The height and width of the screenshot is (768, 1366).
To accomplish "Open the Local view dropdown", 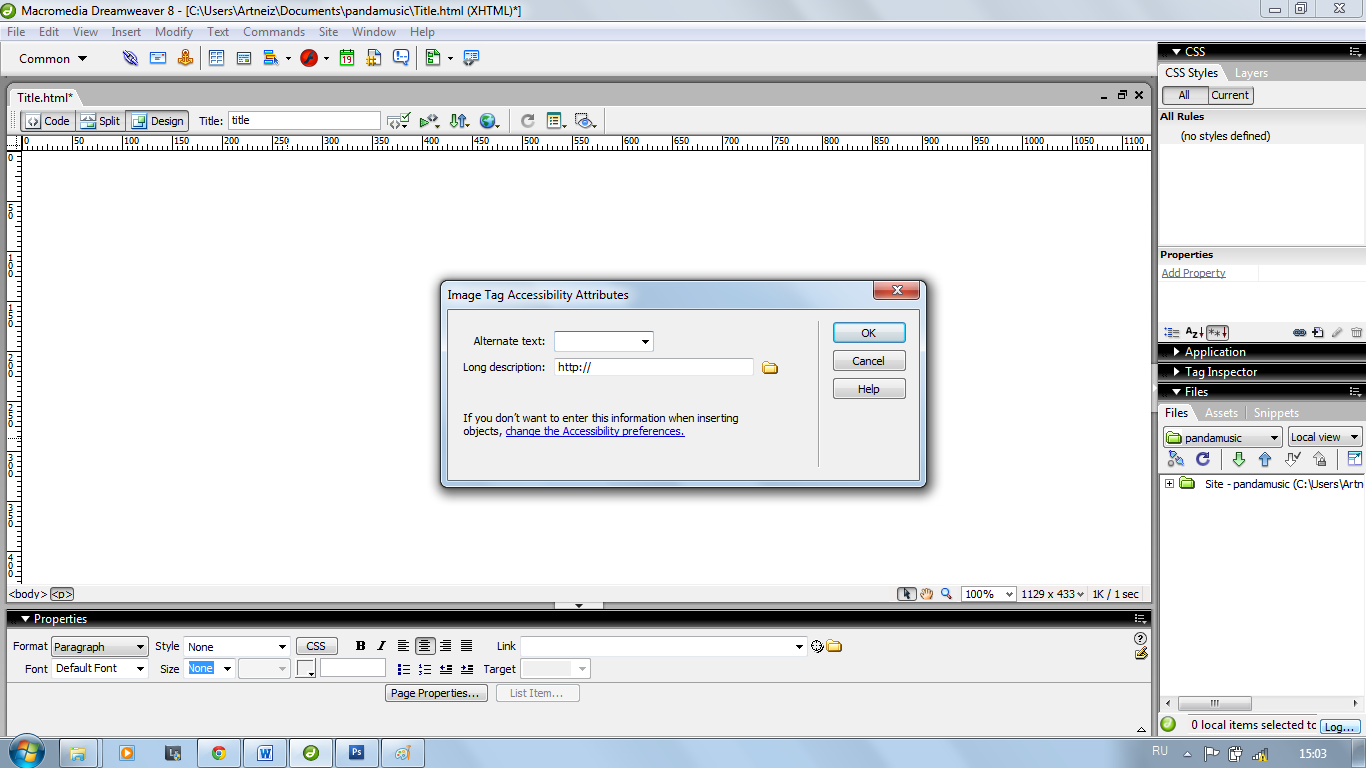I will (x=1325, y=437).
